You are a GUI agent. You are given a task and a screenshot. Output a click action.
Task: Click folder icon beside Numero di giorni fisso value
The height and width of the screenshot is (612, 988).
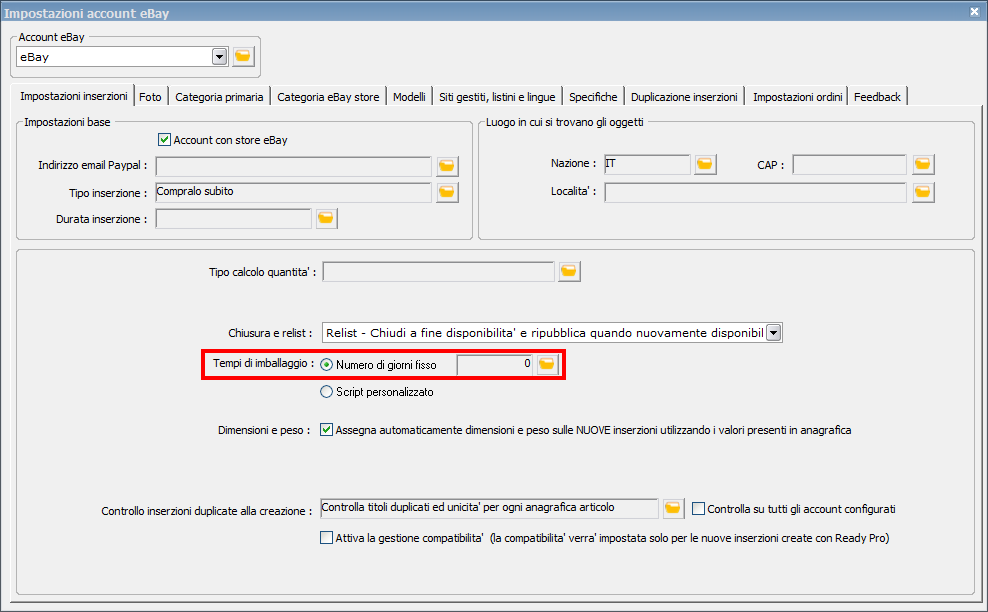[547, 364]
